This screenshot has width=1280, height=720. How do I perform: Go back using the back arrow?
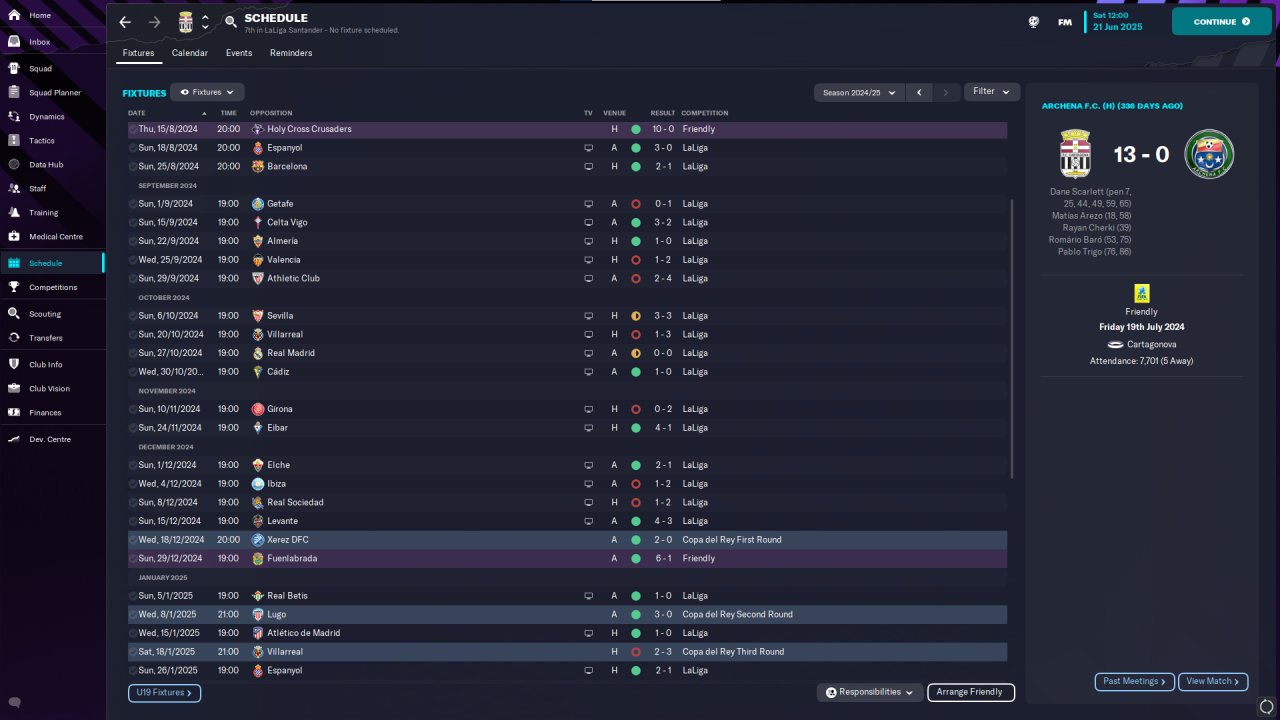tap(125, 22)
